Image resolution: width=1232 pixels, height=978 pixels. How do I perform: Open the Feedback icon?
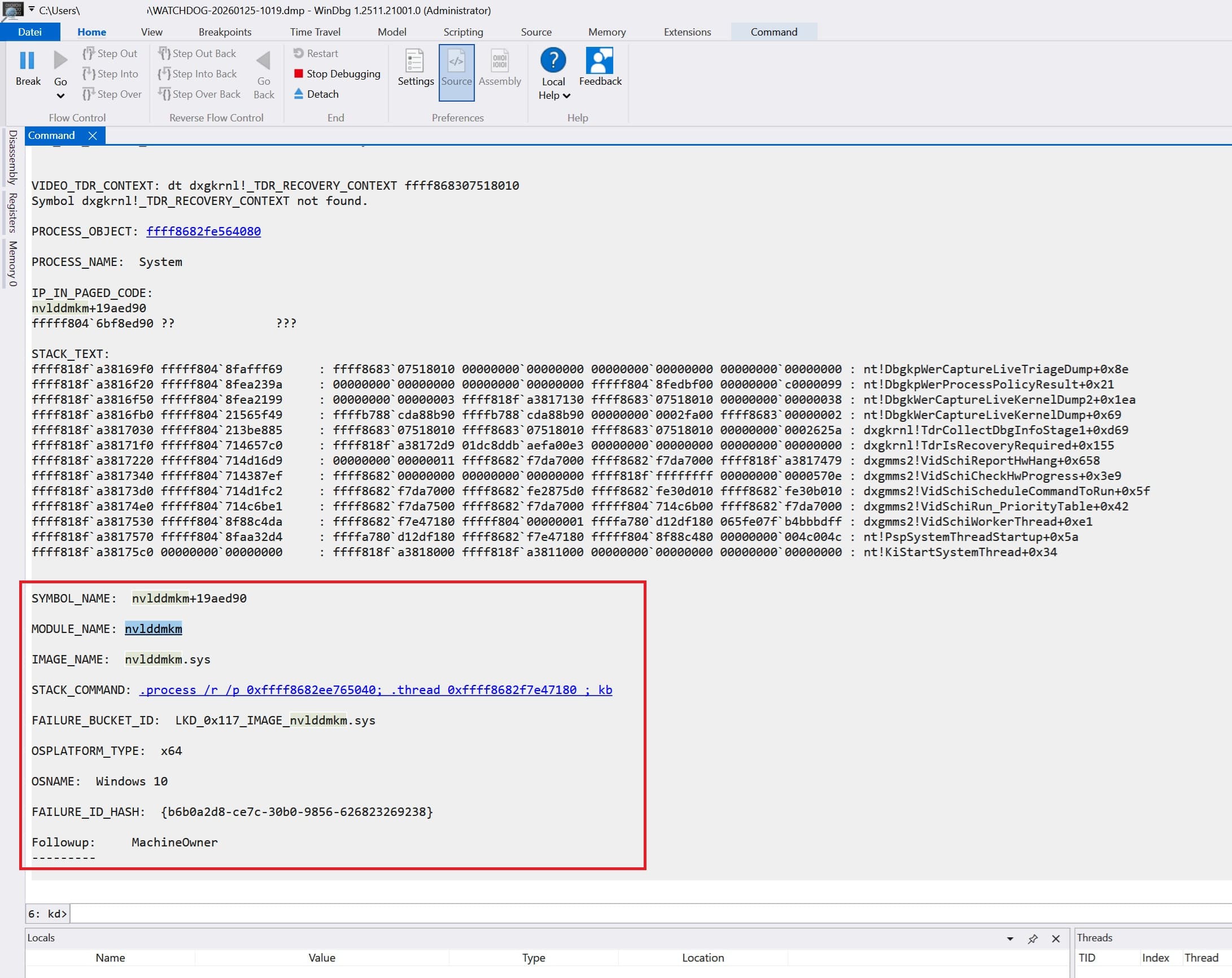(600, 61)
